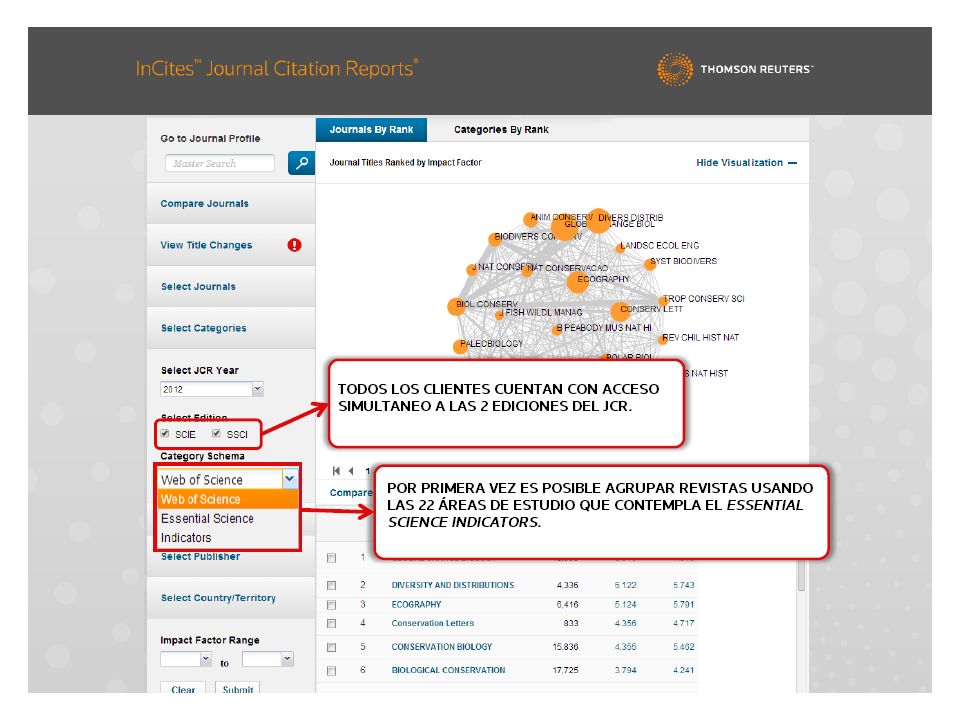Click the LANDSC ECOL ENG node
Screen dimensions: 960x720
pos(620,248)
